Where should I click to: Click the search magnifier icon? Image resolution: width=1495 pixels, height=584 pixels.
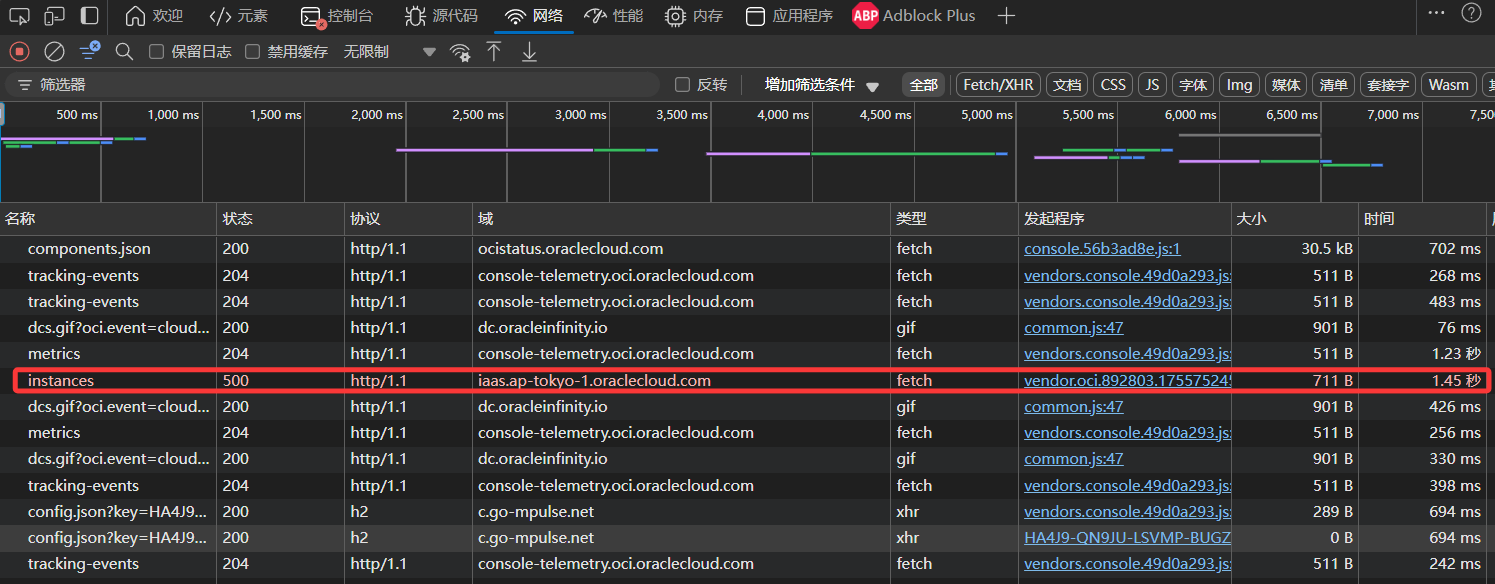click(124, 51)
